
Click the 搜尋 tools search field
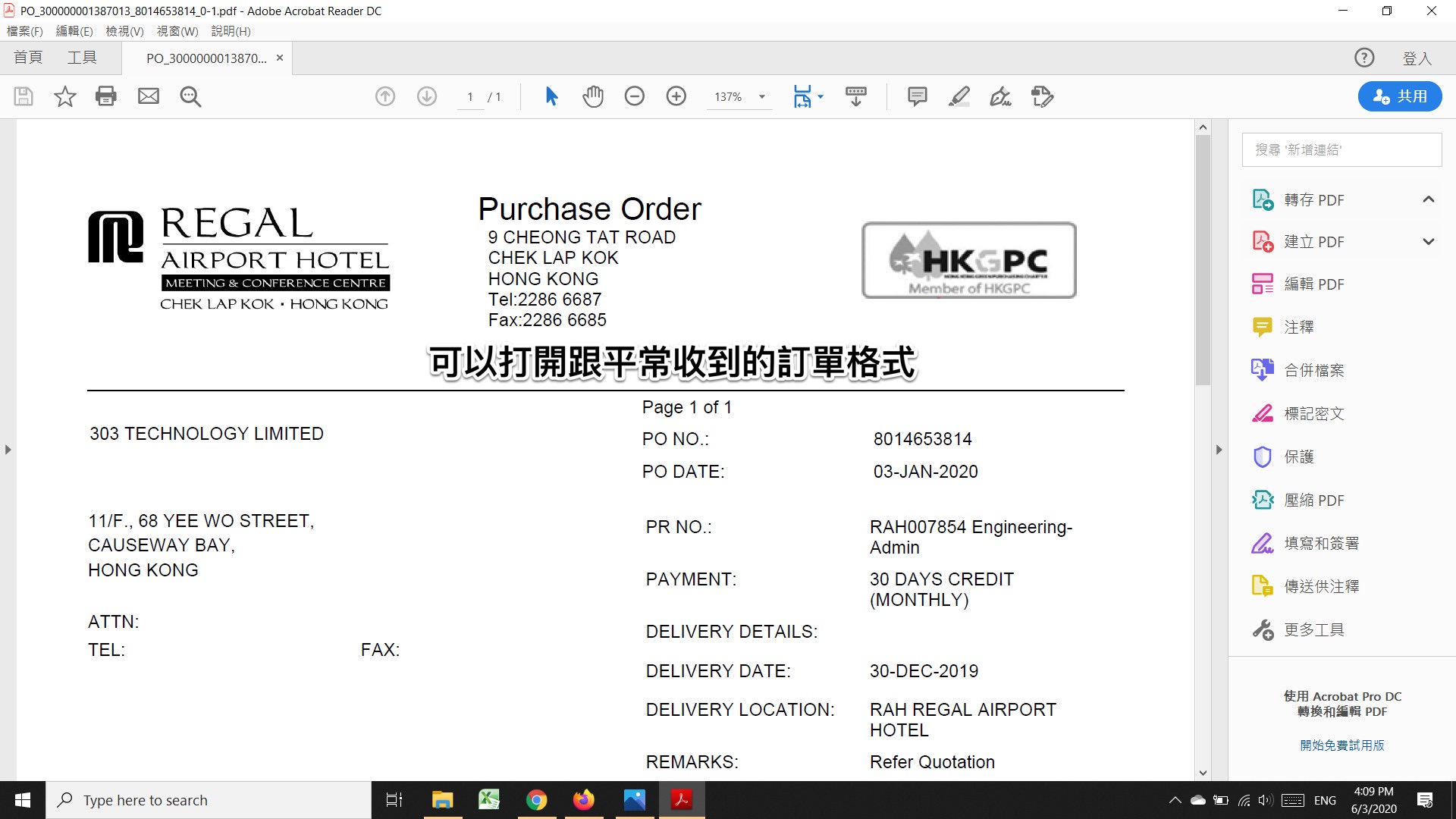tap(1341, 150)
